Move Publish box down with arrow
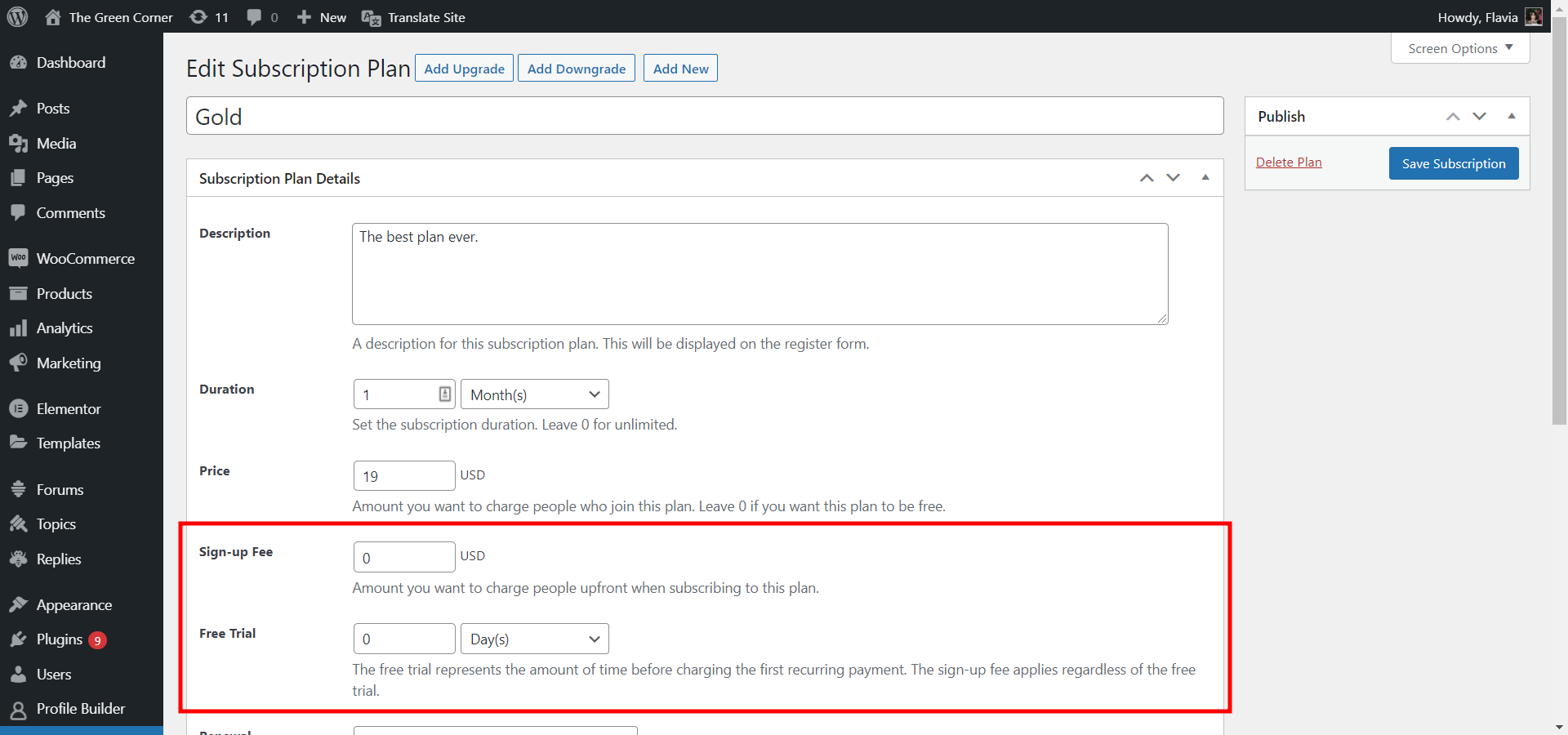This screenshot has width=1568, height=735. coord(1479,116)
